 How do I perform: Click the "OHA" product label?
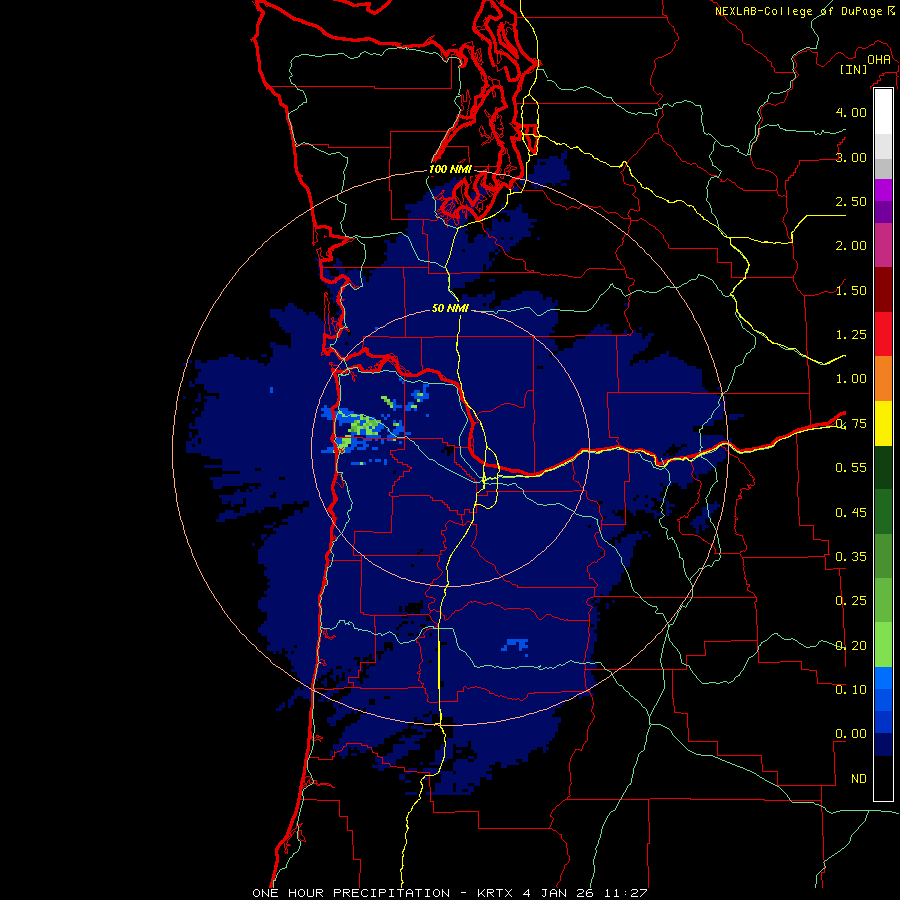(x=879, y=59)
